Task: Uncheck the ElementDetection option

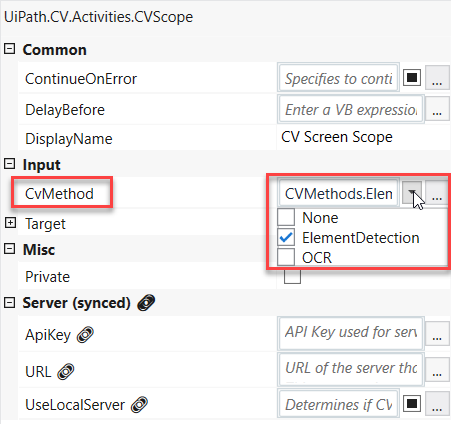Action: click(286, 237)
